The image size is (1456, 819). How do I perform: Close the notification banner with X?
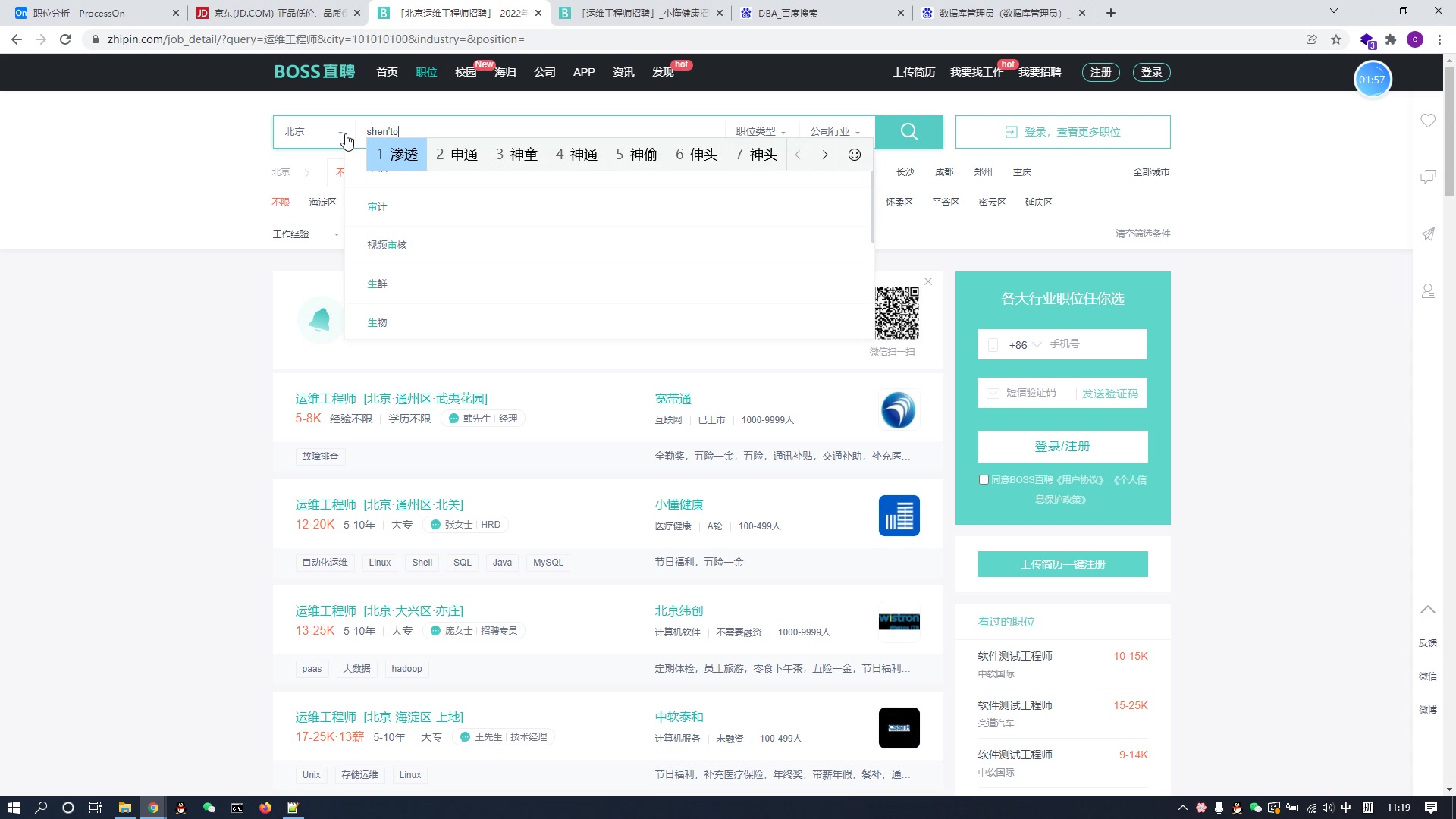click(928, 281)
